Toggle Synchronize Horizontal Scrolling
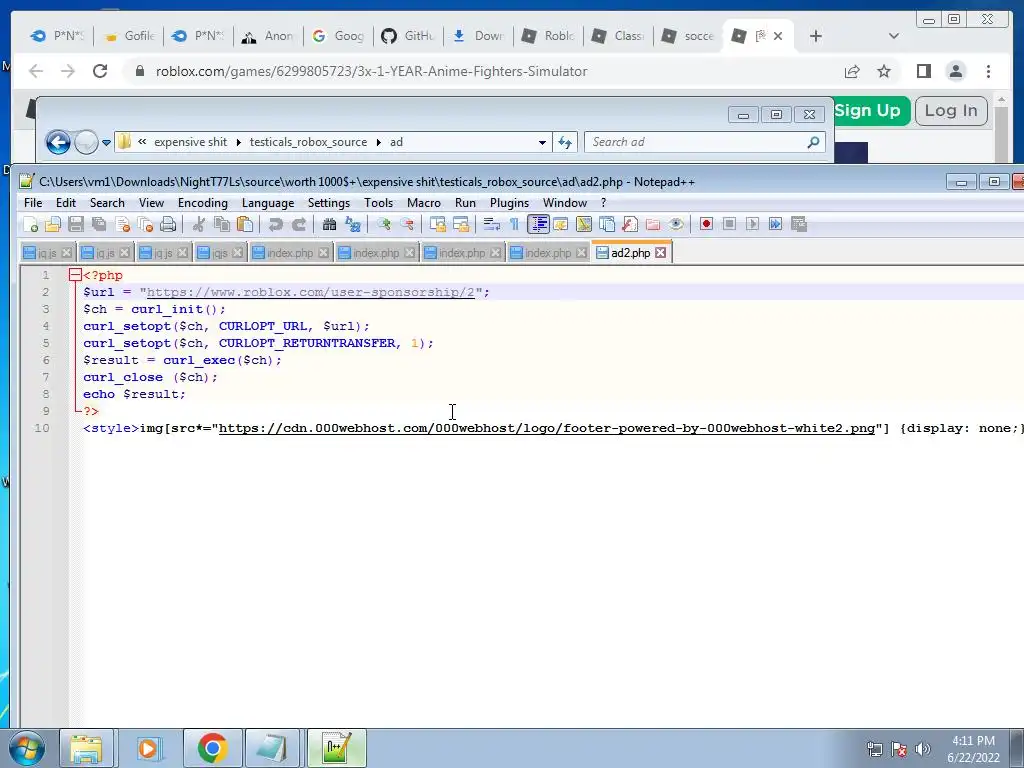This screenshot has width=1024, height=768. [x=461, y=225]
